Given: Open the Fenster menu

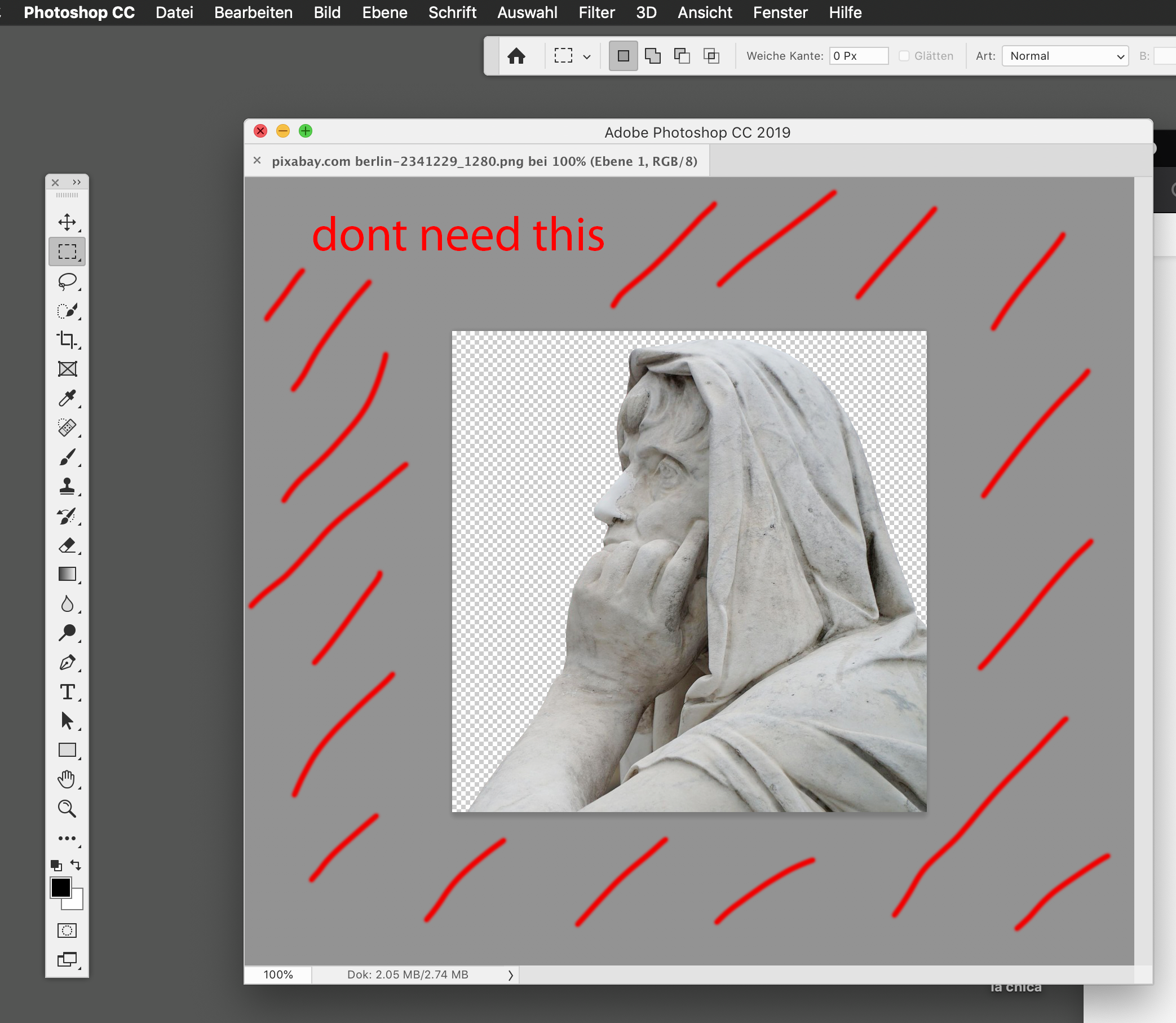Looking at the screenshot, I should click(x=780, y=12).
